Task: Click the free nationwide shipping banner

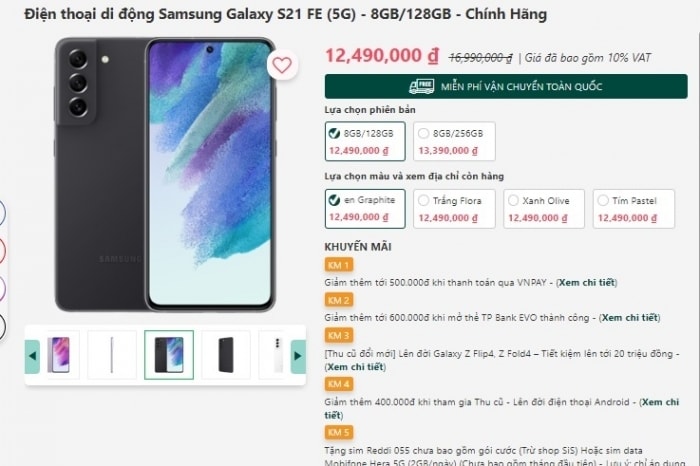Action: pos(506,87)
